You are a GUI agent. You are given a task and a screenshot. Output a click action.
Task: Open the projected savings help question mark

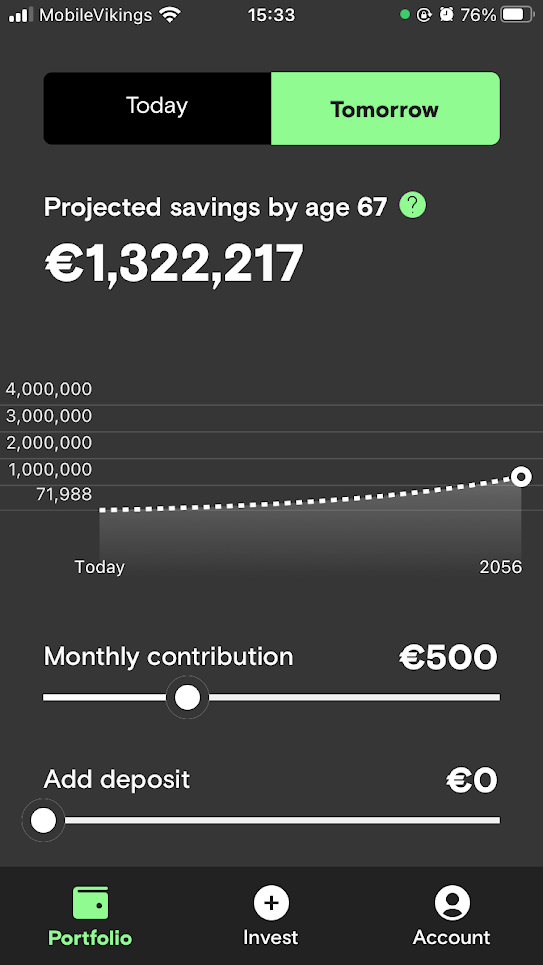412,205
